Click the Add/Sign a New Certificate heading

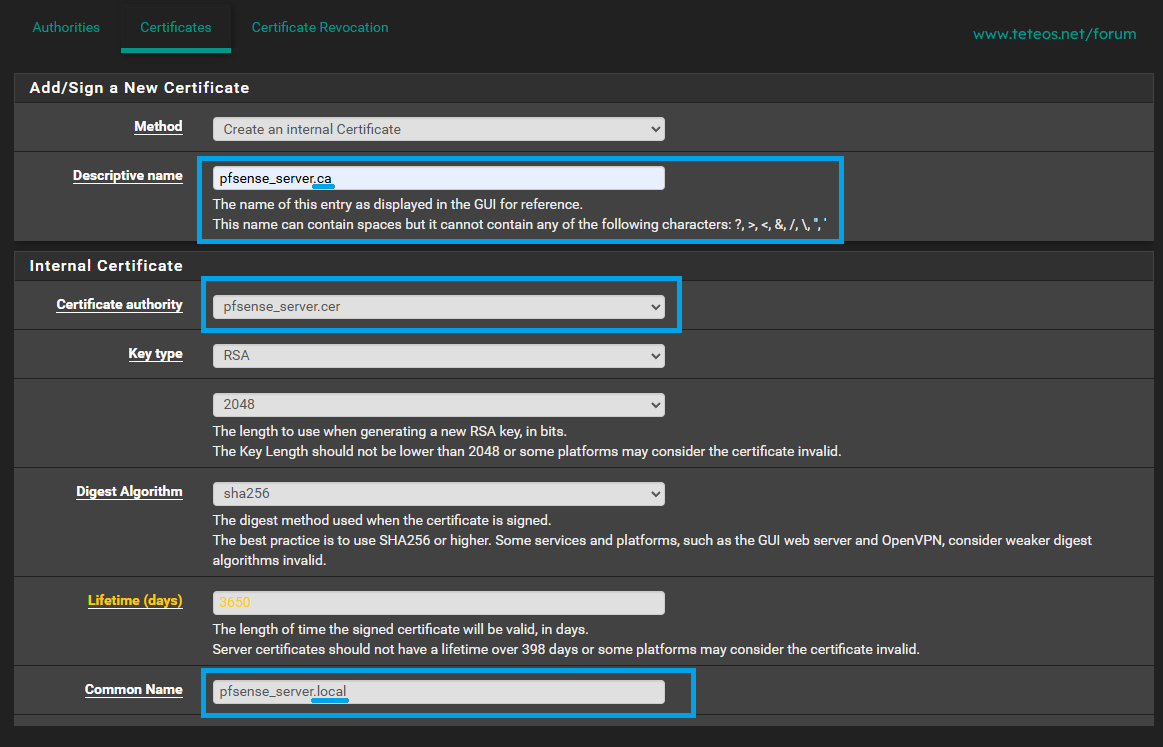pyautogui.click(x=139, y=88)
